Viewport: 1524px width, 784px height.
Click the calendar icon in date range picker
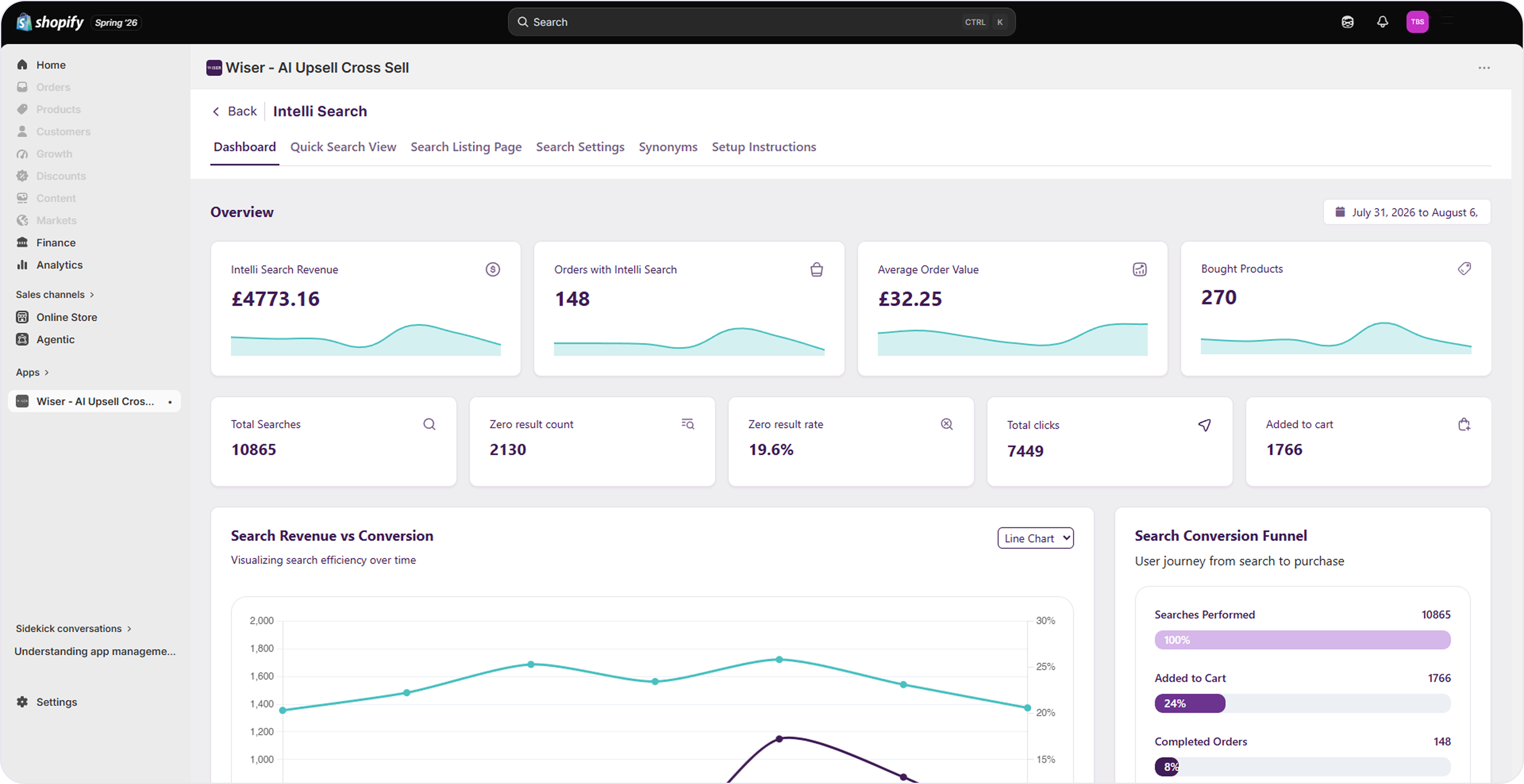[x=1340, y=212]
